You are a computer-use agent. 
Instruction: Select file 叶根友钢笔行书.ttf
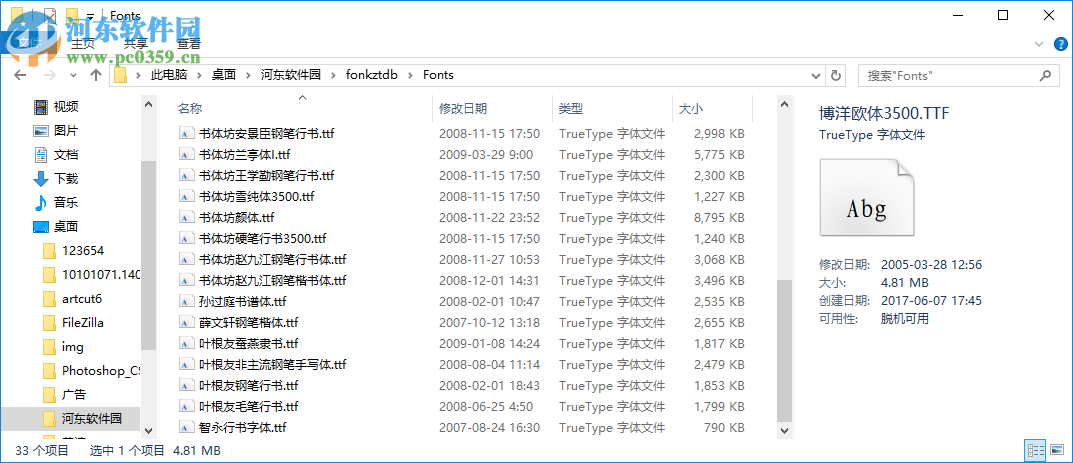click(248, 386)
